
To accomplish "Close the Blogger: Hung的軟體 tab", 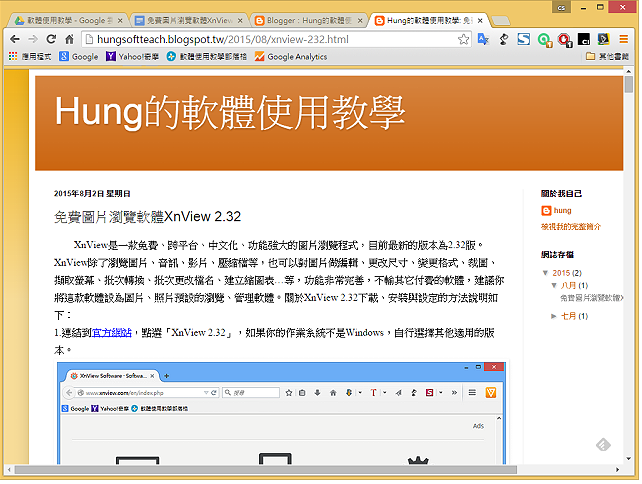I will [360, 20].
